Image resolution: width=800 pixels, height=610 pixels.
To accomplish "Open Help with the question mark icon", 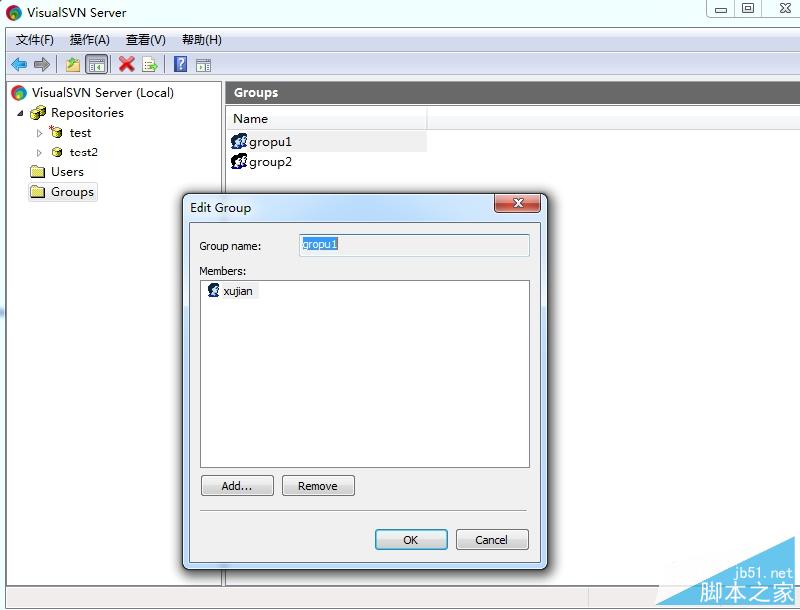I will point(181,64).
